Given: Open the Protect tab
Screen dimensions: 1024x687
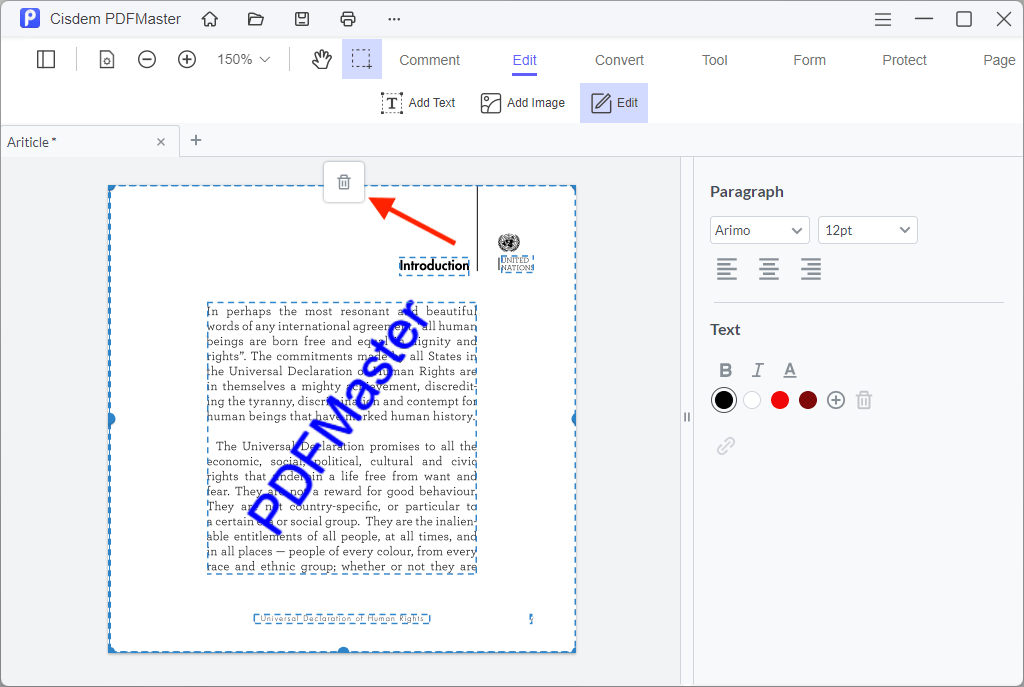Looking at the screenshot, I should coord(904,60).
